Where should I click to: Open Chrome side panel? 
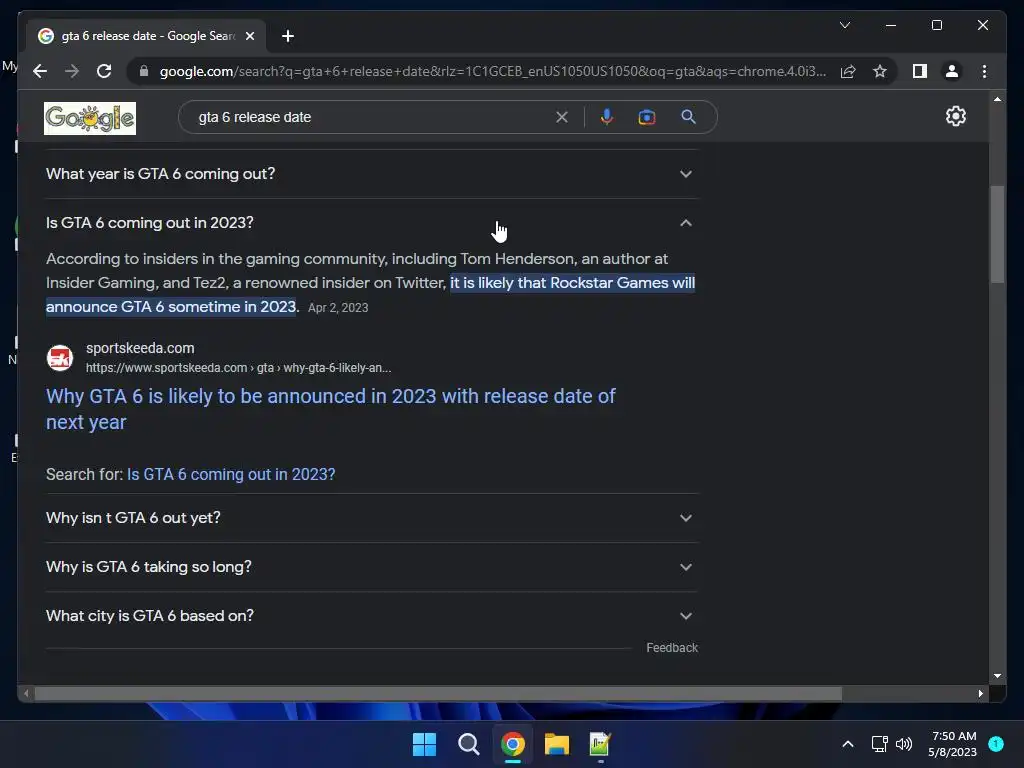pos(920,71)
